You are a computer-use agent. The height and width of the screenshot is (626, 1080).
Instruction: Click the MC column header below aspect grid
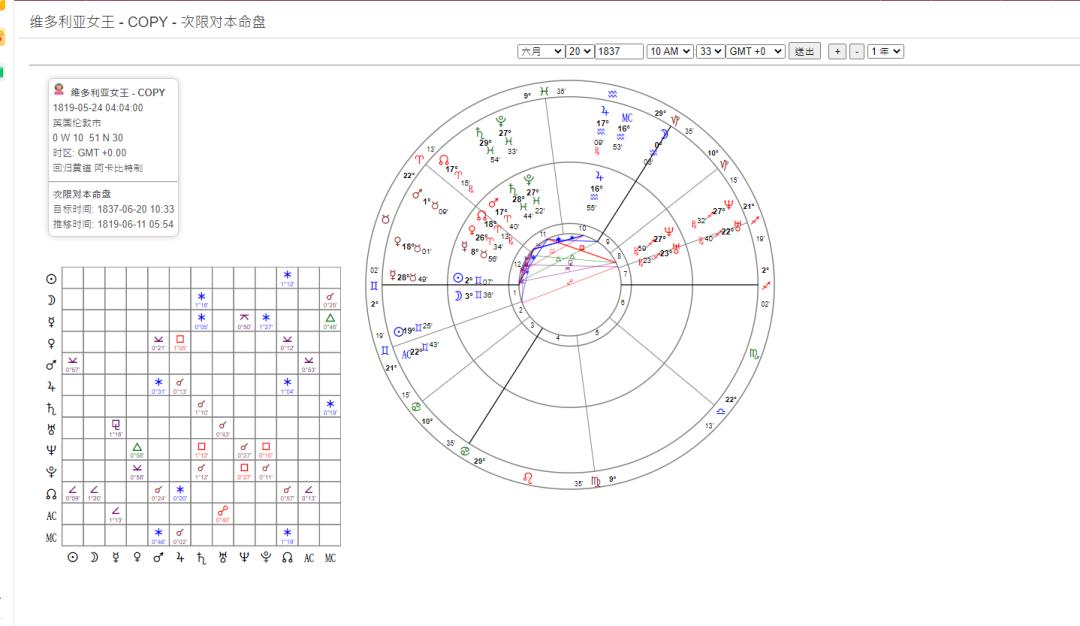[330, 558]
